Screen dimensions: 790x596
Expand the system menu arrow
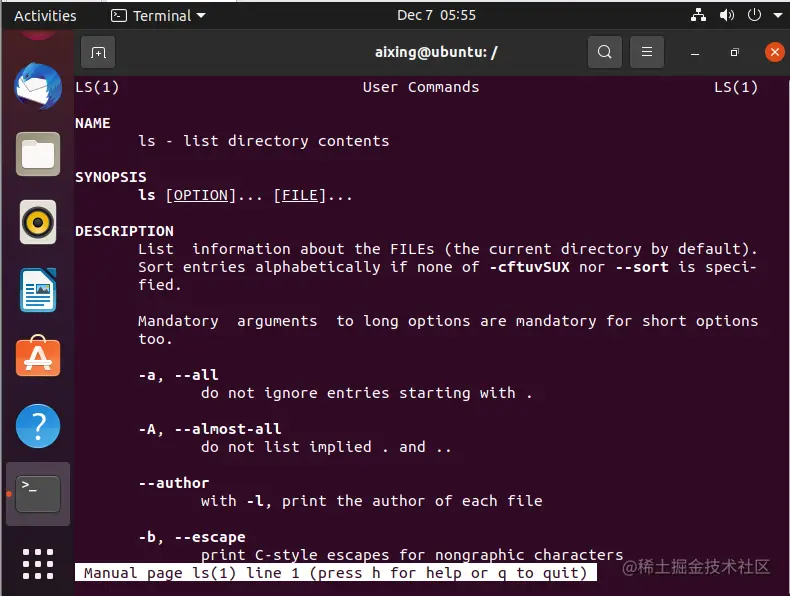pos(777,16)
